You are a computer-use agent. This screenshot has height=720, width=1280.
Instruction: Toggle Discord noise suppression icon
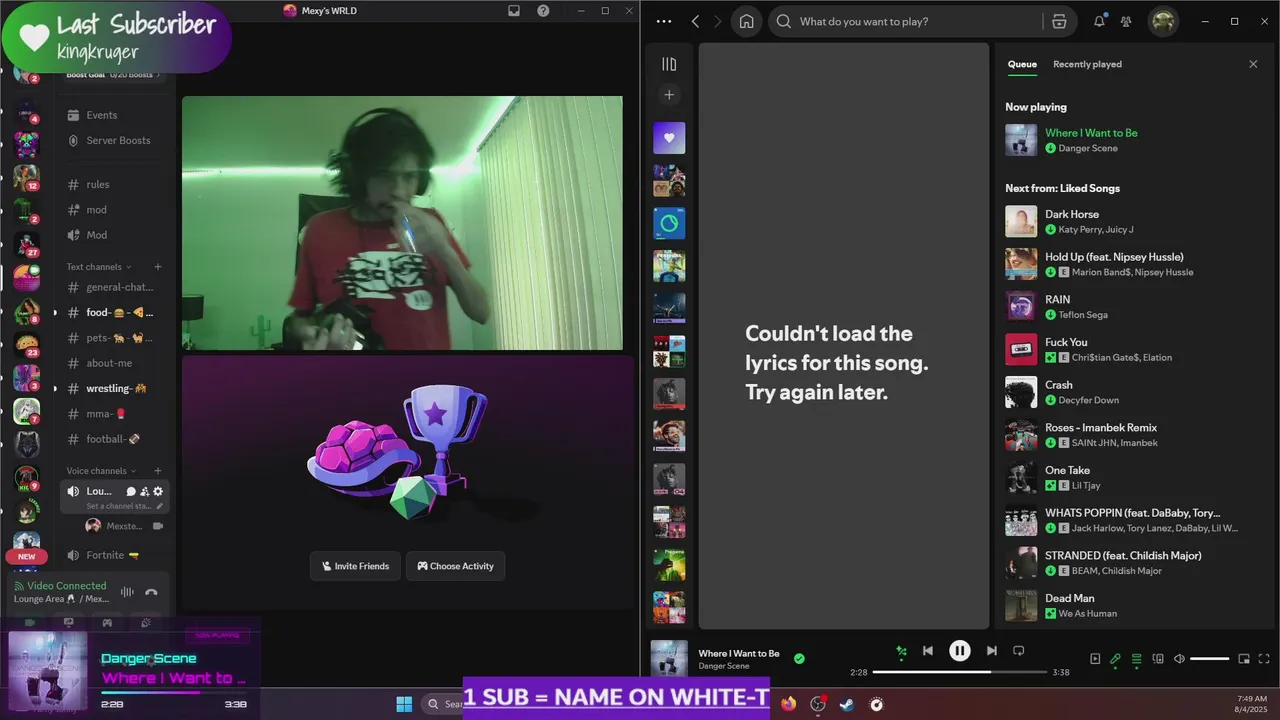click(127, 592)
